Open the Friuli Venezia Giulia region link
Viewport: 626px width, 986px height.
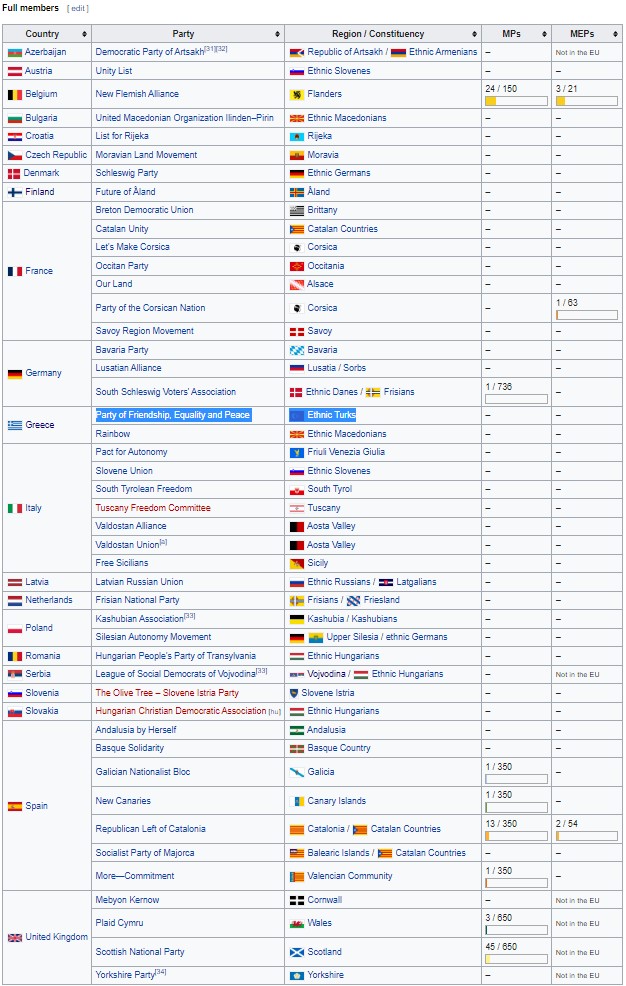346,452
